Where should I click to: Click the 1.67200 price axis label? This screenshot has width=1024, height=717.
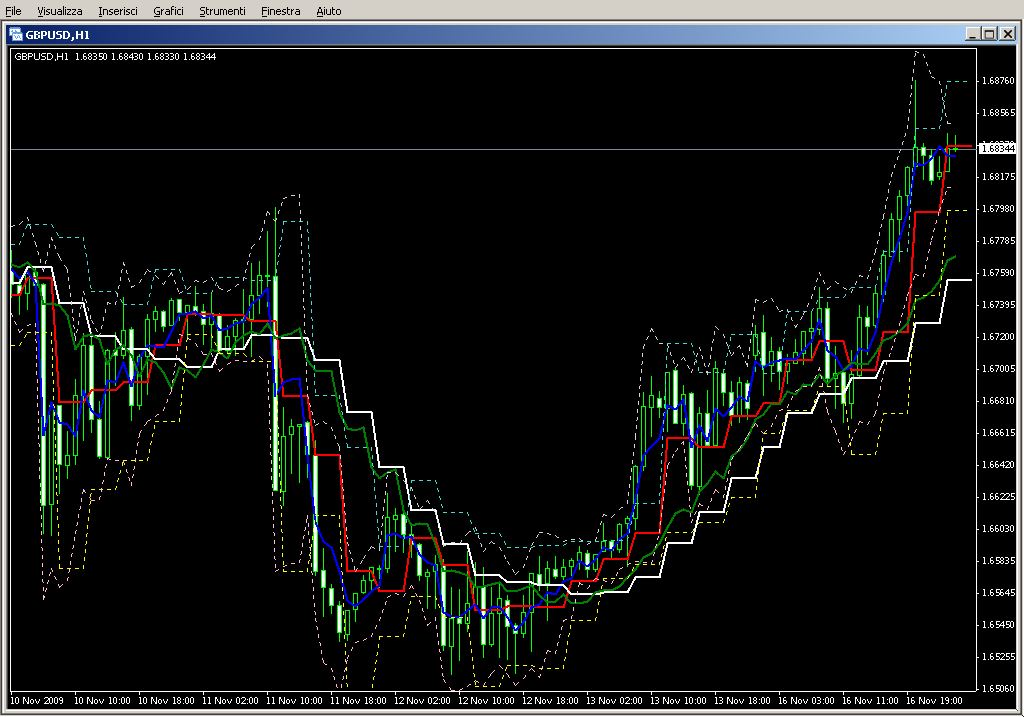point(999,337)
